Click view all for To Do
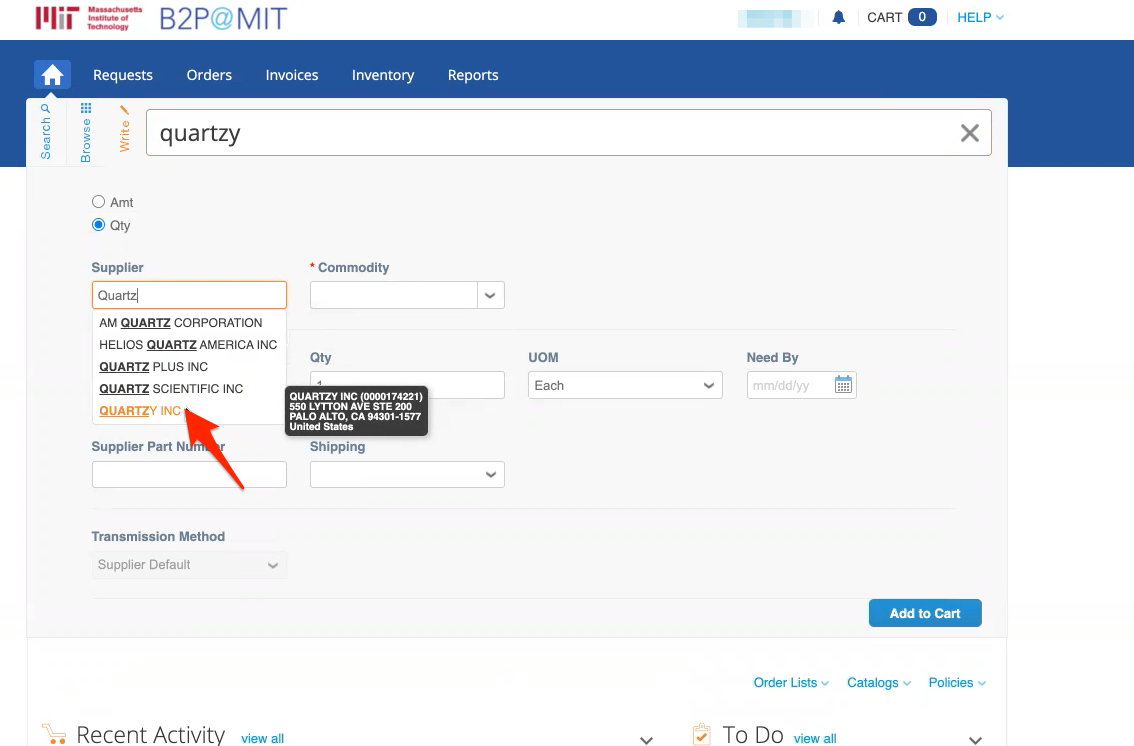 point(815,738)
